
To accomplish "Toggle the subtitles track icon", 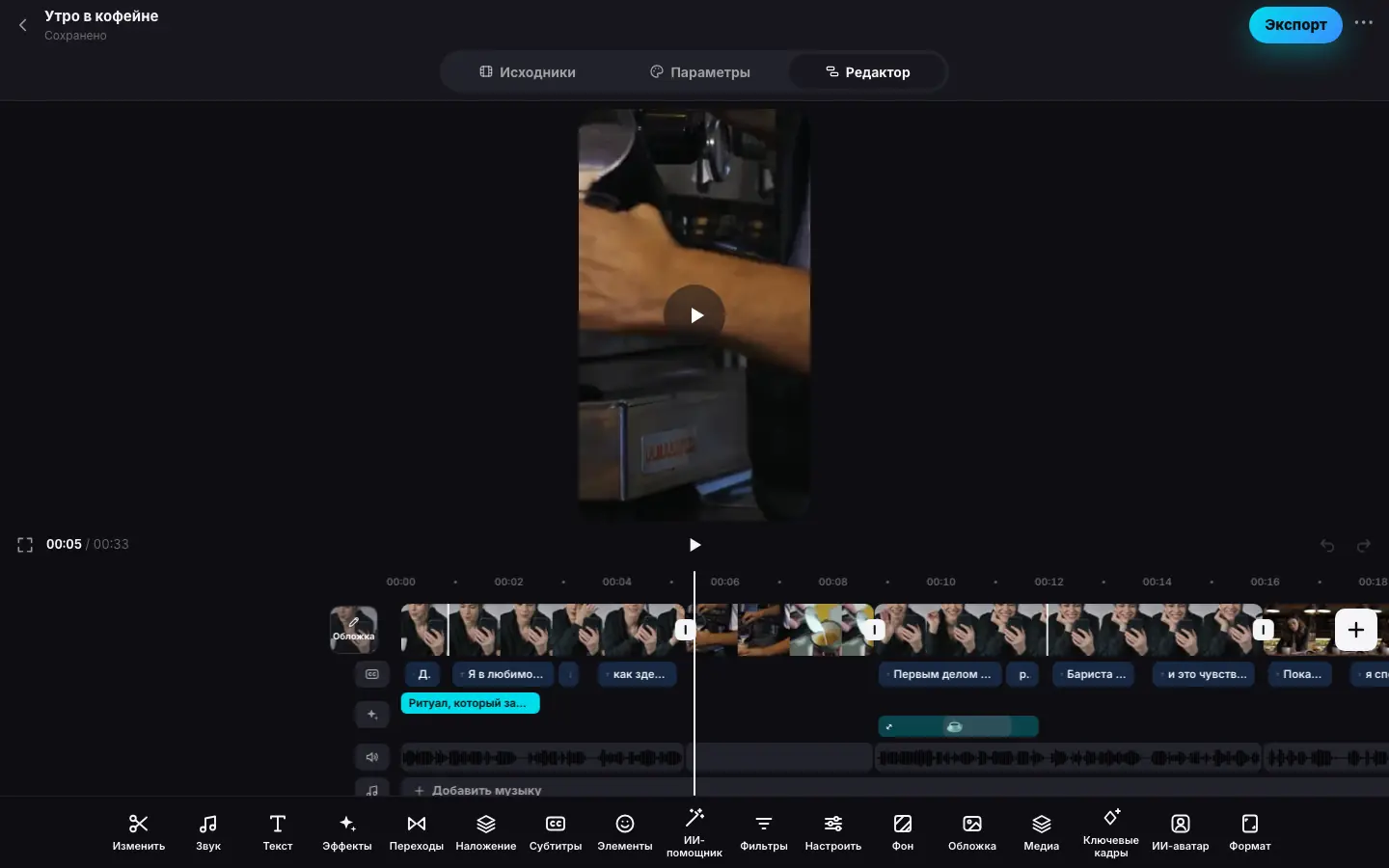I will click(372, 674).
